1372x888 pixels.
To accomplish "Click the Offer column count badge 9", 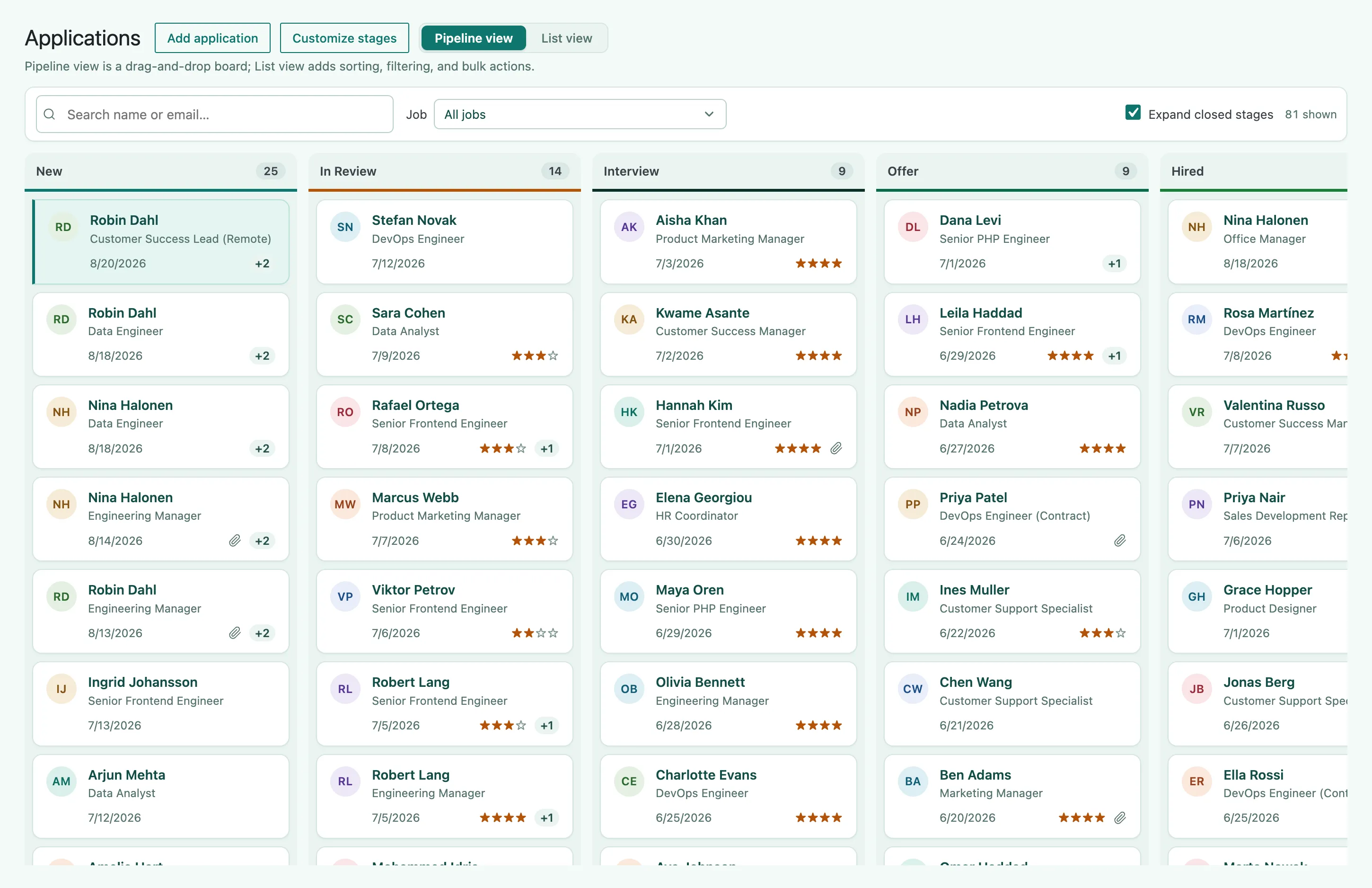I will [x=1126, y=171].
